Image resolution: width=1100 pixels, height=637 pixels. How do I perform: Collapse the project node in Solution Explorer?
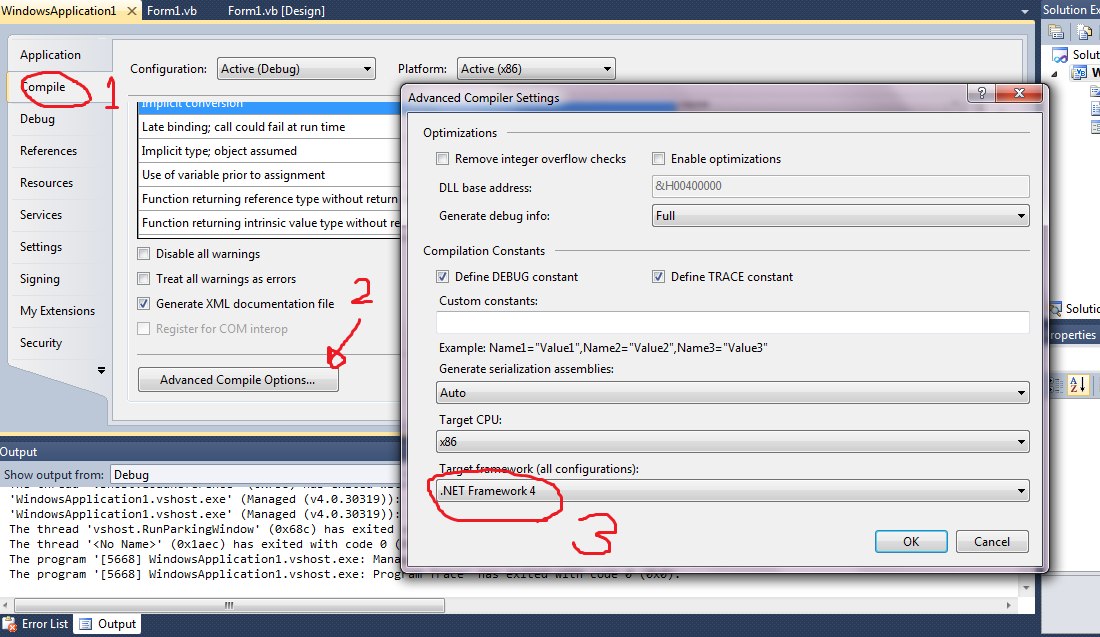pos(1054,73)
